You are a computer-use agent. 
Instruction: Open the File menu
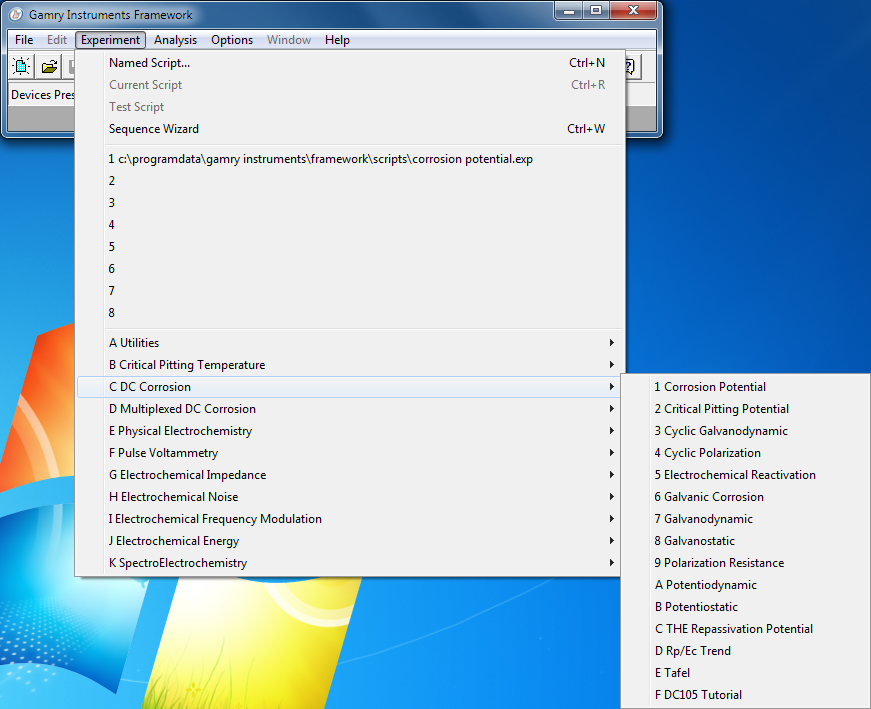click(24, 40)
